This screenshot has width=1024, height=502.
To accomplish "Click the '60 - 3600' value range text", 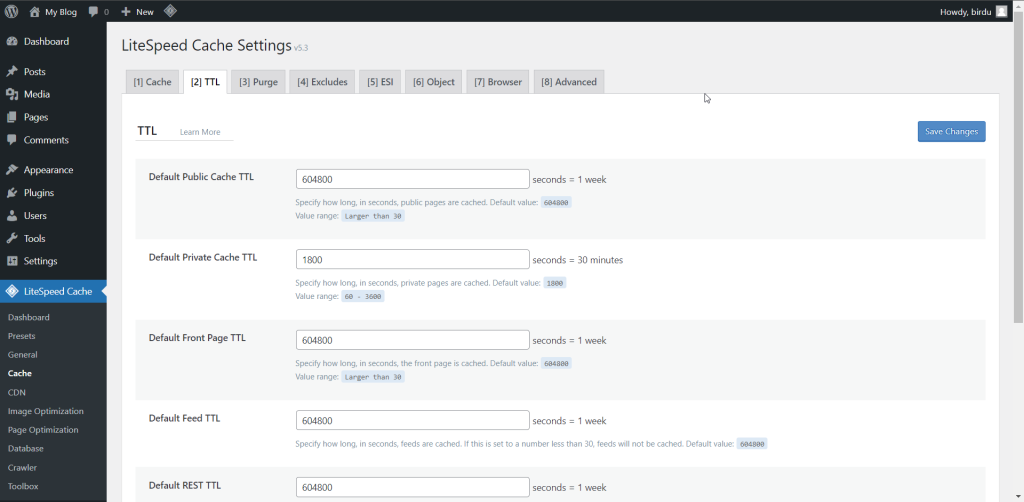I will coord(362,296).
